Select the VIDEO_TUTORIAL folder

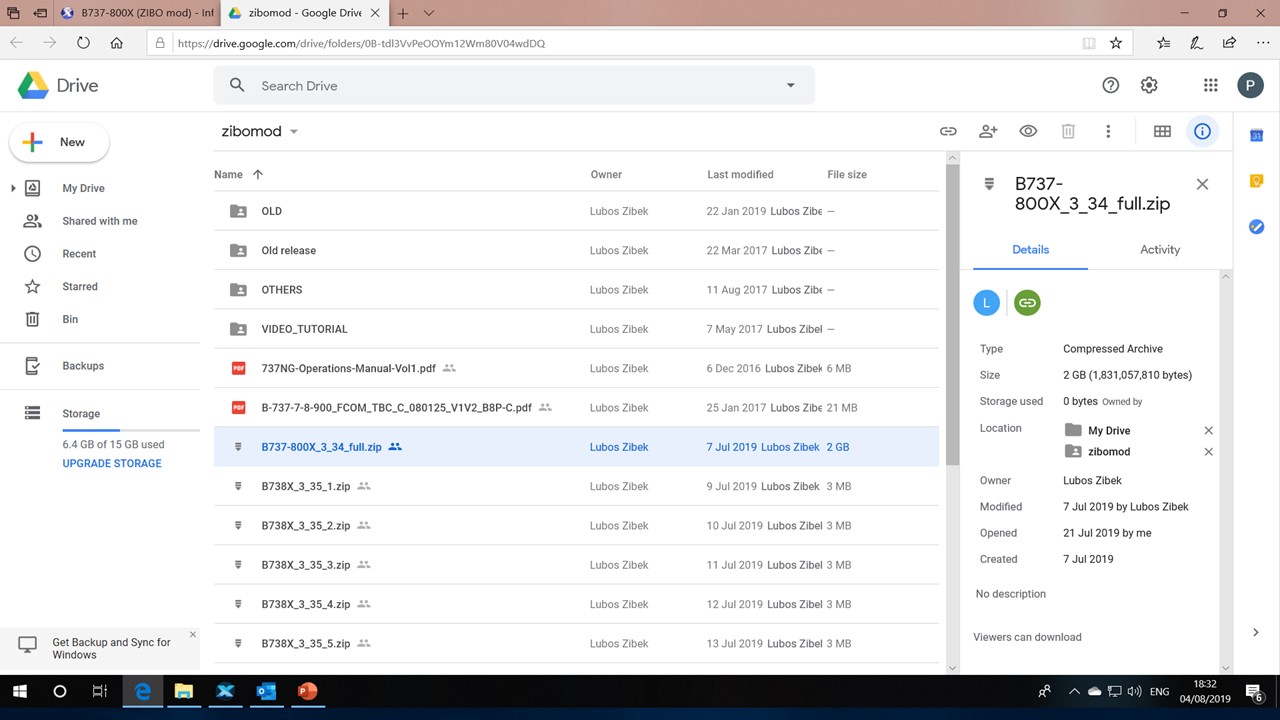(576, 329)
